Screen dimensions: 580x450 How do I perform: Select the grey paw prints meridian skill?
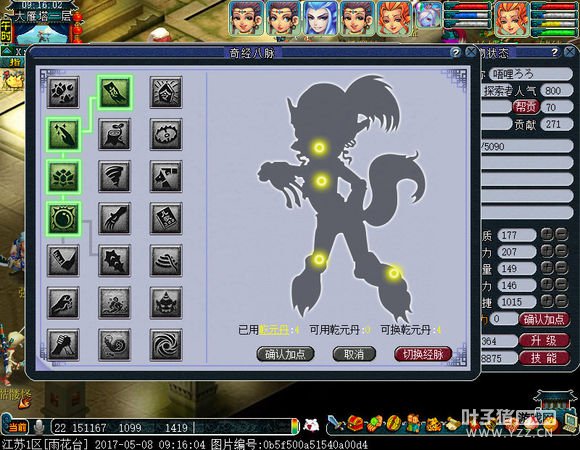(x=63, y=92)
